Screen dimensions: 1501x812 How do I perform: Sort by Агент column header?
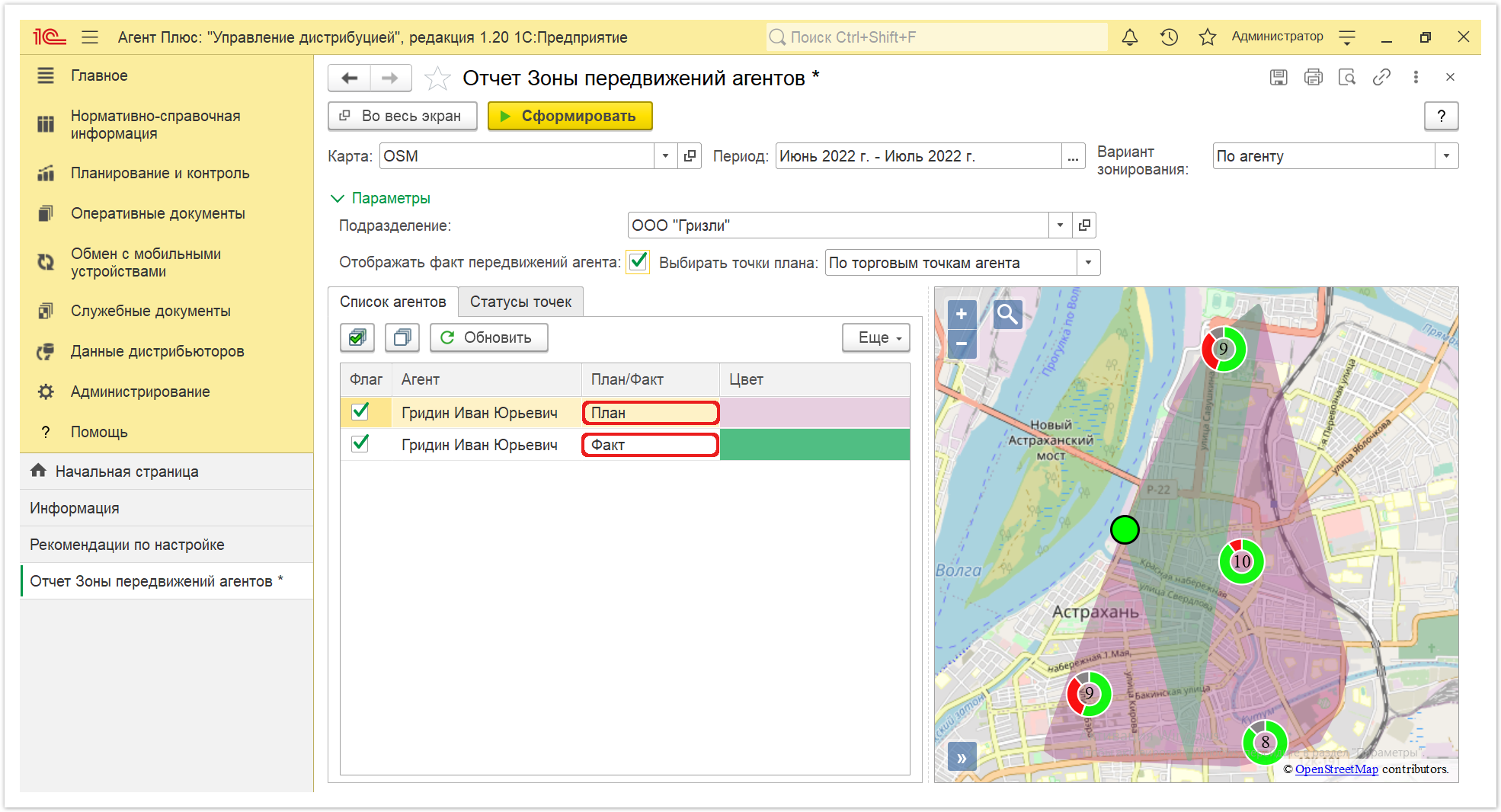point(487,379)
